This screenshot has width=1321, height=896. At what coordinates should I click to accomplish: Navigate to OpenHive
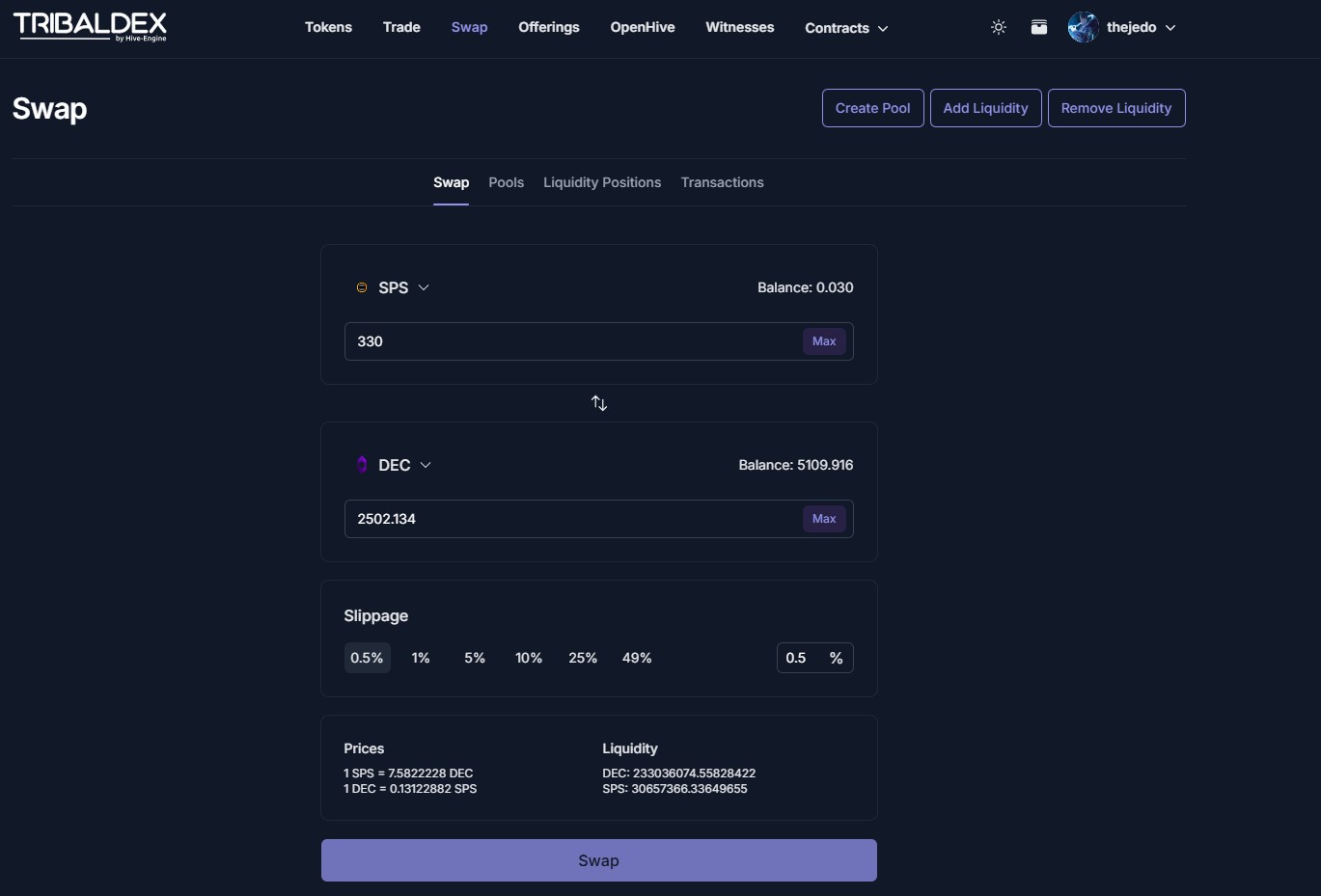(643, 27)
